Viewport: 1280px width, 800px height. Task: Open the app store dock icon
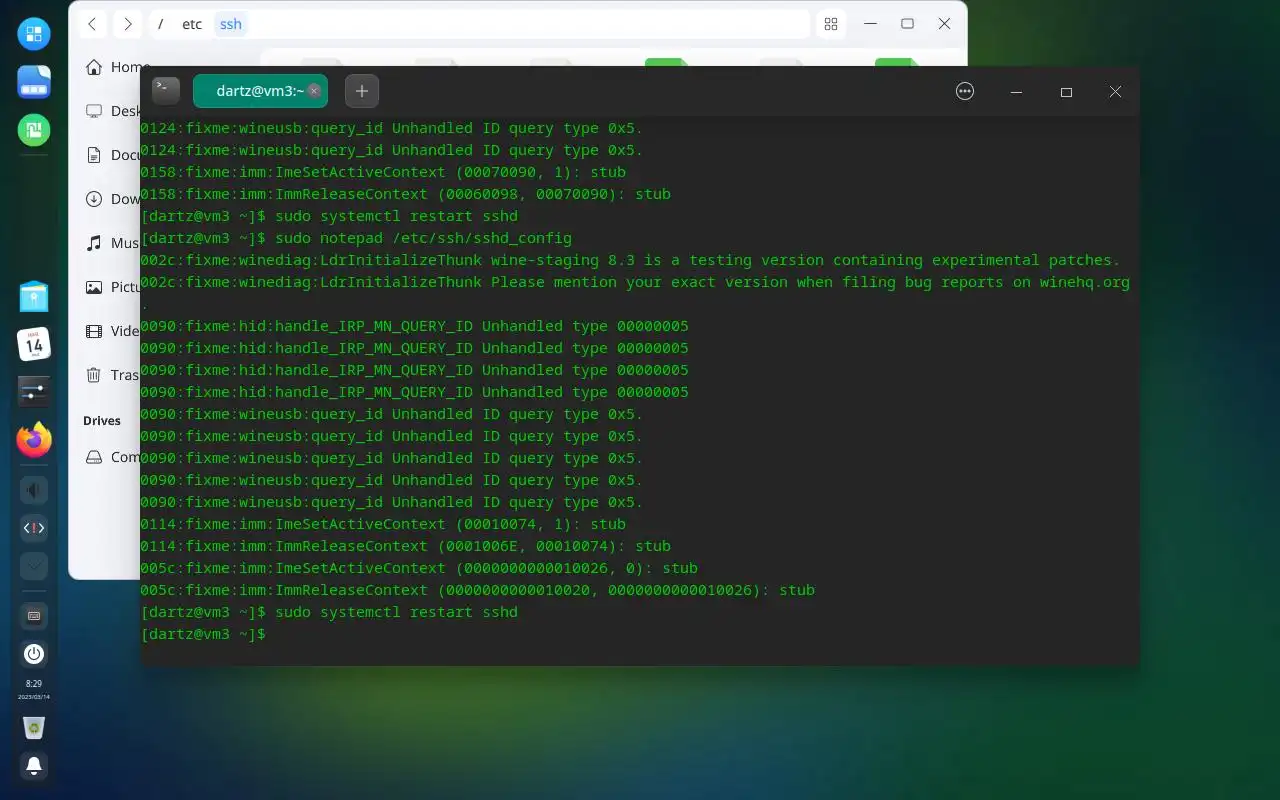34,297
